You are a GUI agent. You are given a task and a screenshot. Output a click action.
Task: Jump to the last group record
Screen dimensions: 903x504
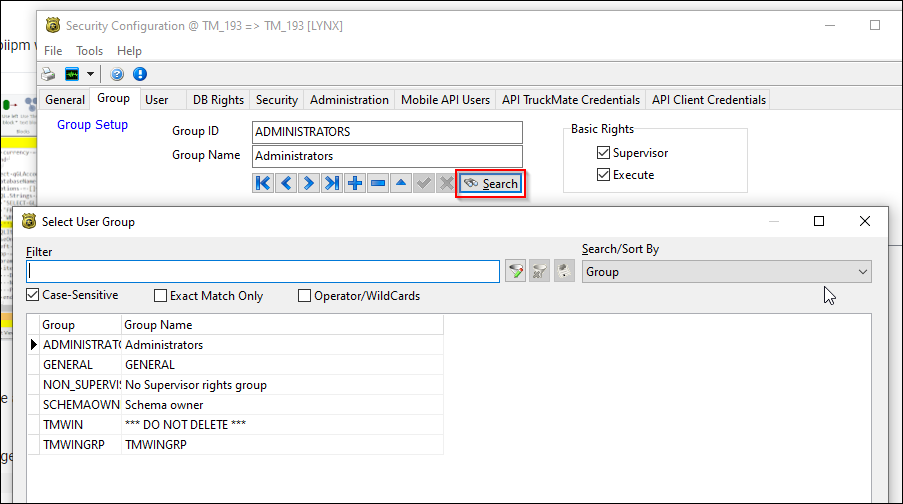332,184
